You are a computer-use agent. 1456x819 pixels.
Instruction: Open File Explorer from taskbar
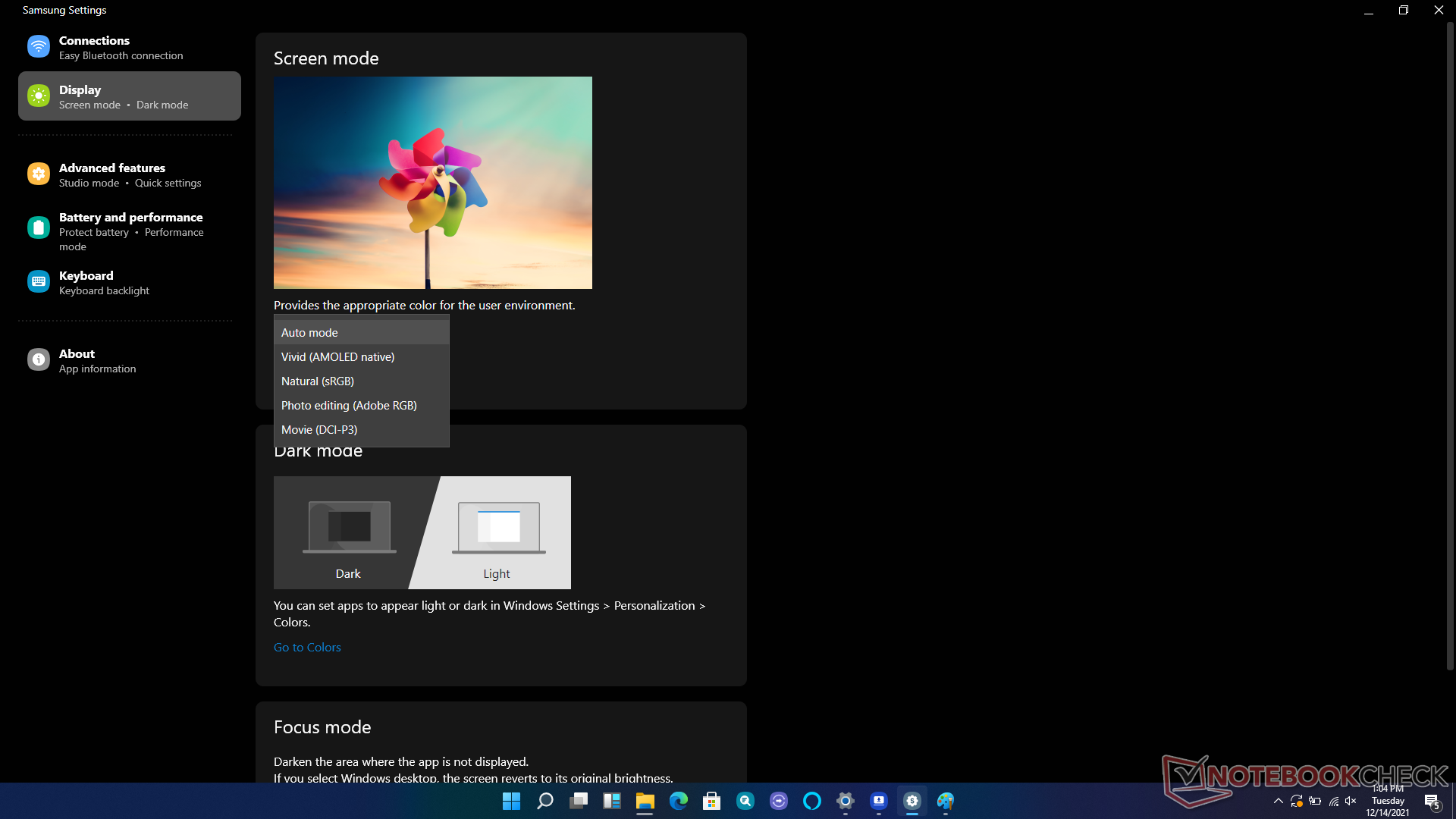(x=645, y=801)
